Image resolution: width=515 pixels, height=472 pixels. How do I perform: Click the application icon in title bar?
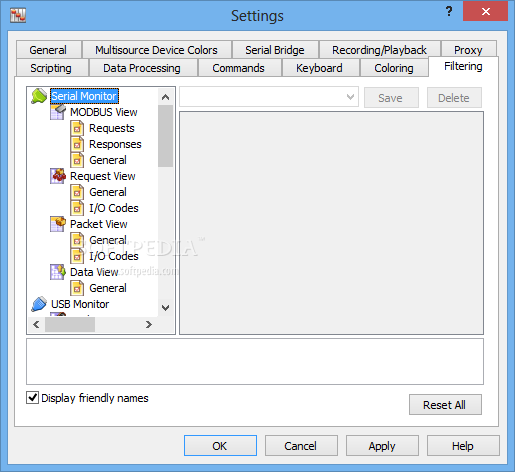tap(18, 16)
